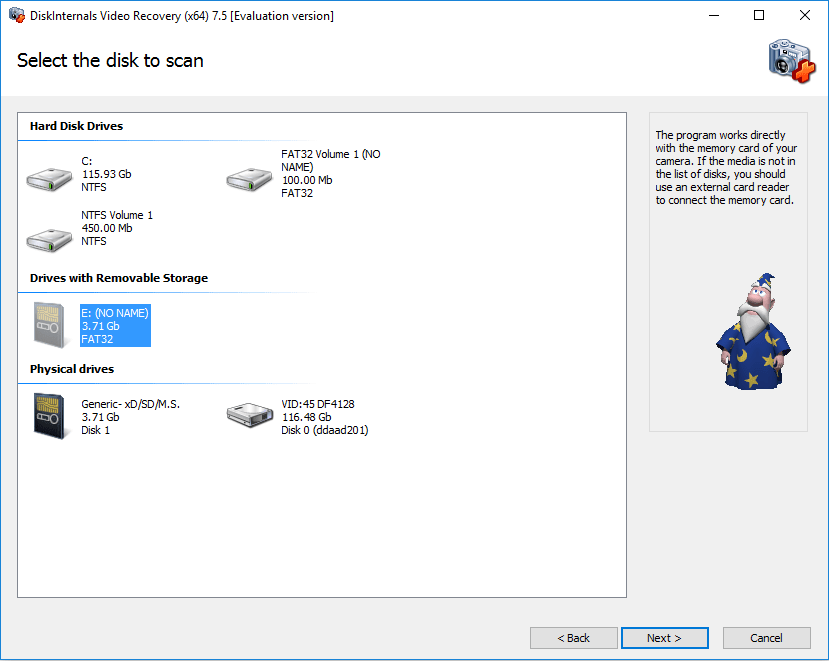
Task: Select the C: drive icon
Action: [49, 179]
